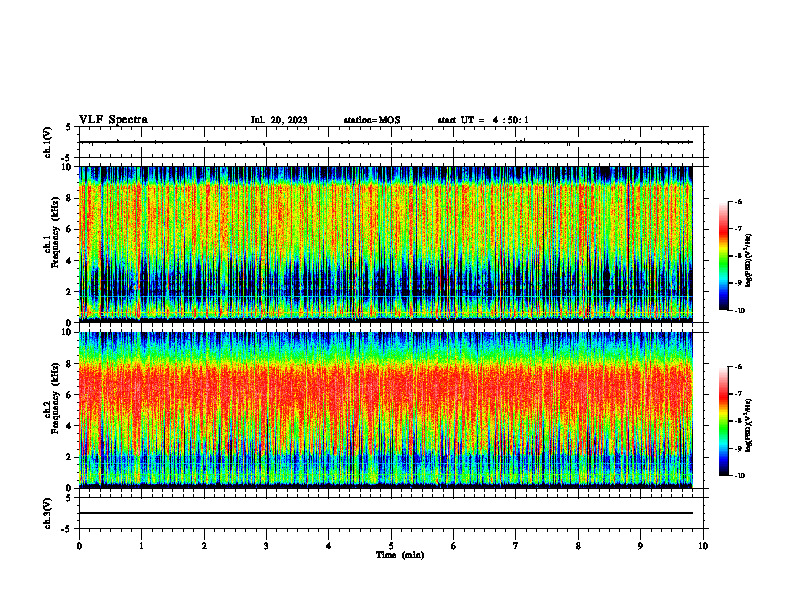Click the "station=MOS" header label
The height and width of the screenshot is (612, 792).
pyautogui.click(x=372, y=120)
